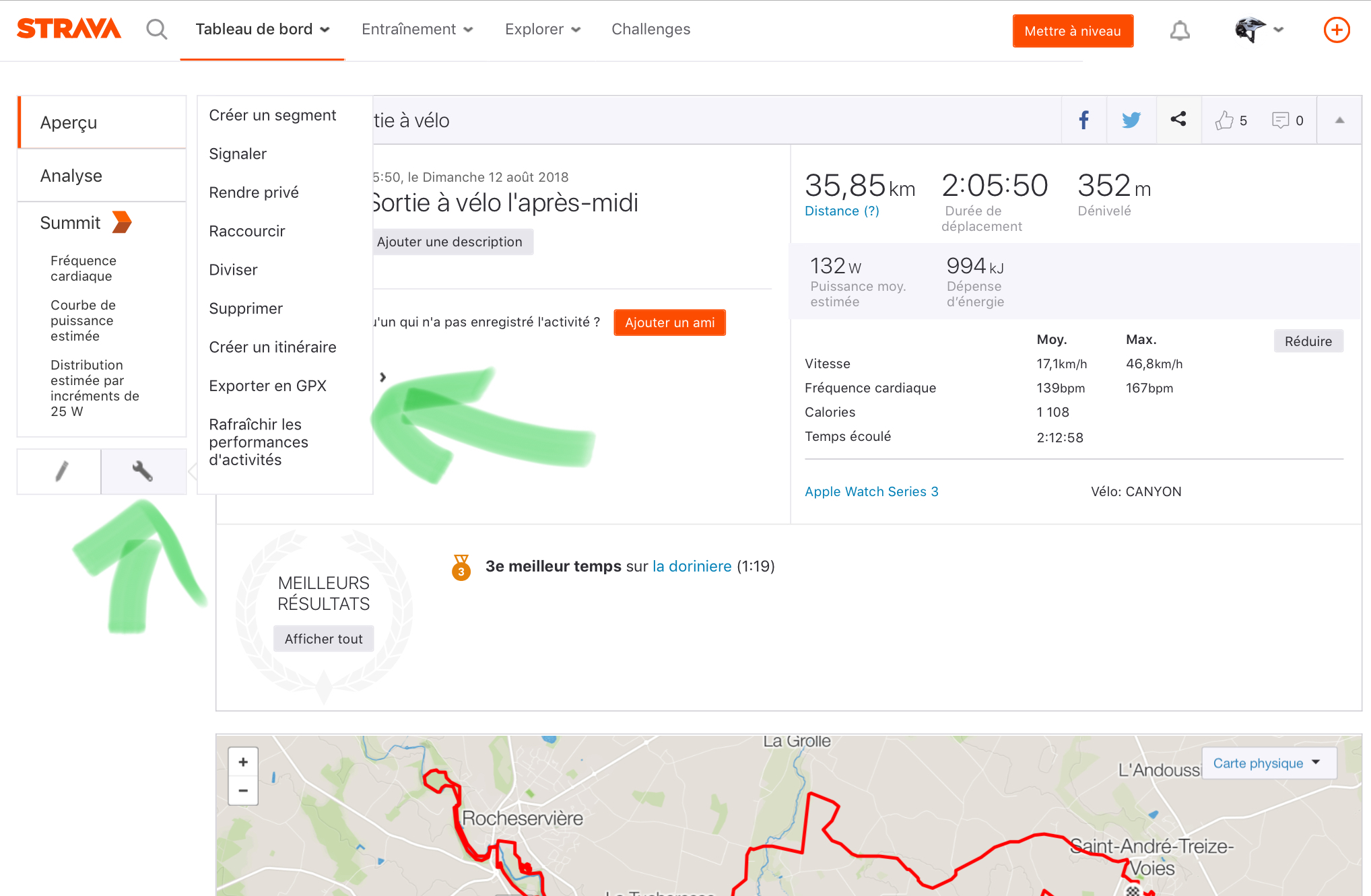
Task: Share activity on Twitter
Action: (1131, 120)
